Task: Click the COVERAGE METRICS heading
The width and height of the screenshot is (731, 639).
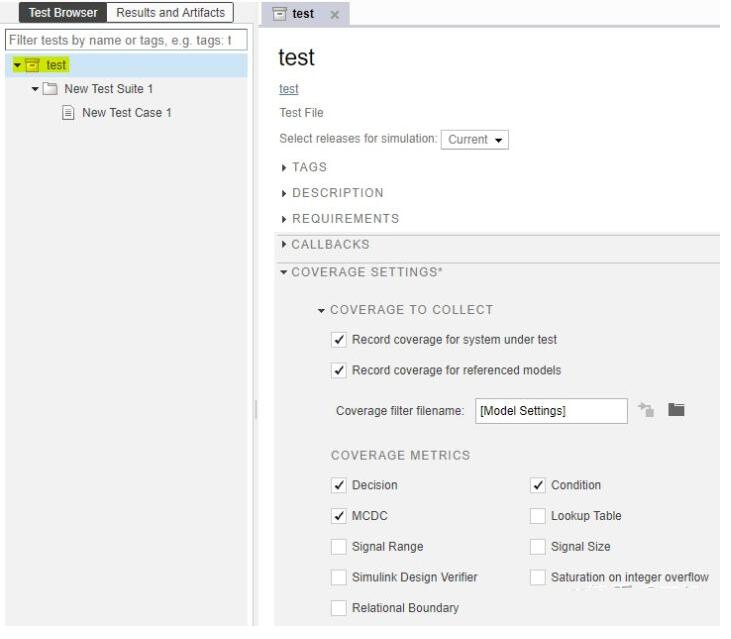Action: (400, 455)
